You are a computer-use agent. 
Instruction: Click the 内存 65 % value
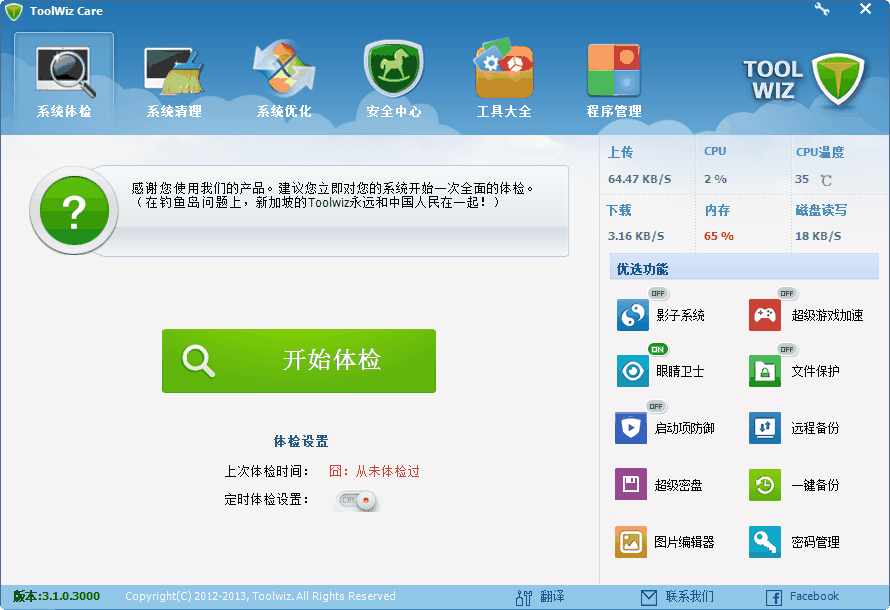(719, 236)
